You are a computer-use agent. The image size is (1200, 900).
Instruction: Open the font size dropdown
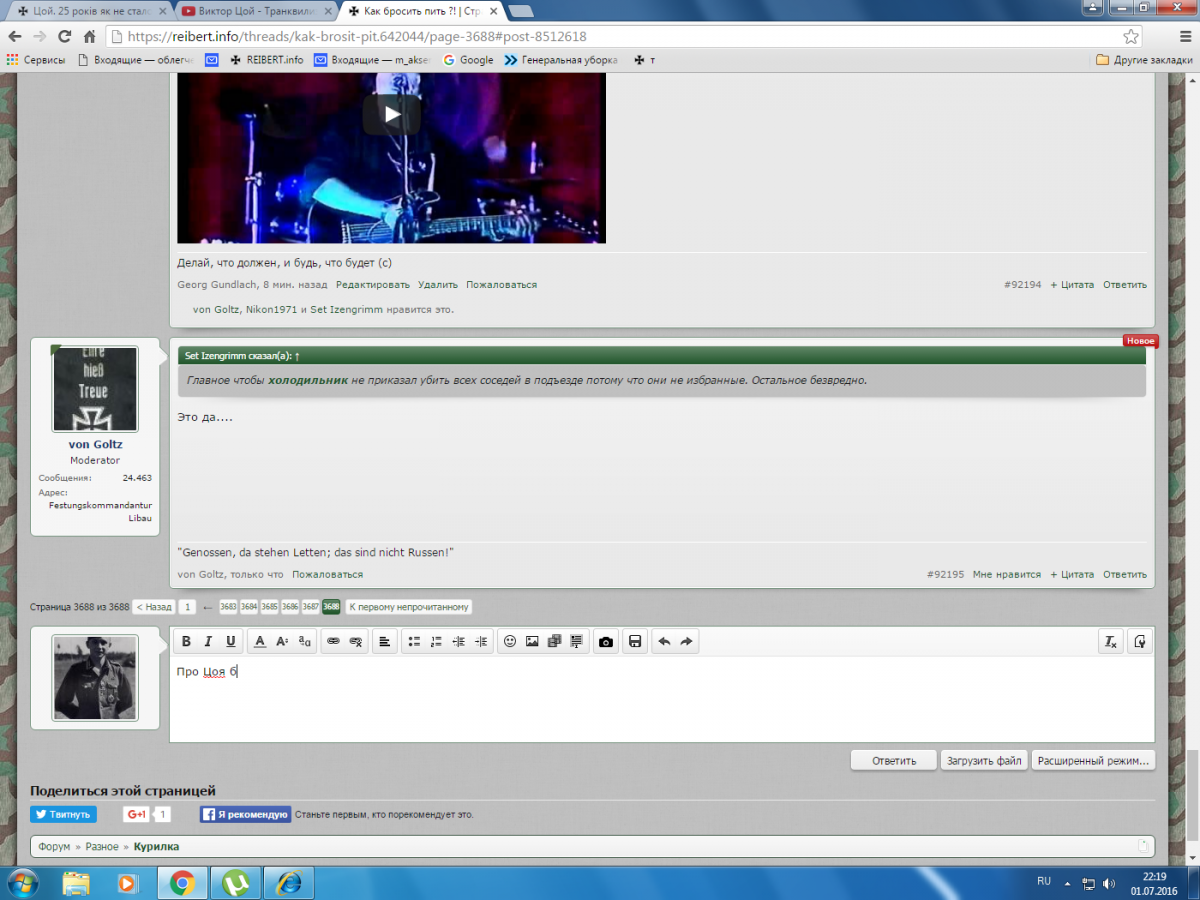(x=282, y=642)
